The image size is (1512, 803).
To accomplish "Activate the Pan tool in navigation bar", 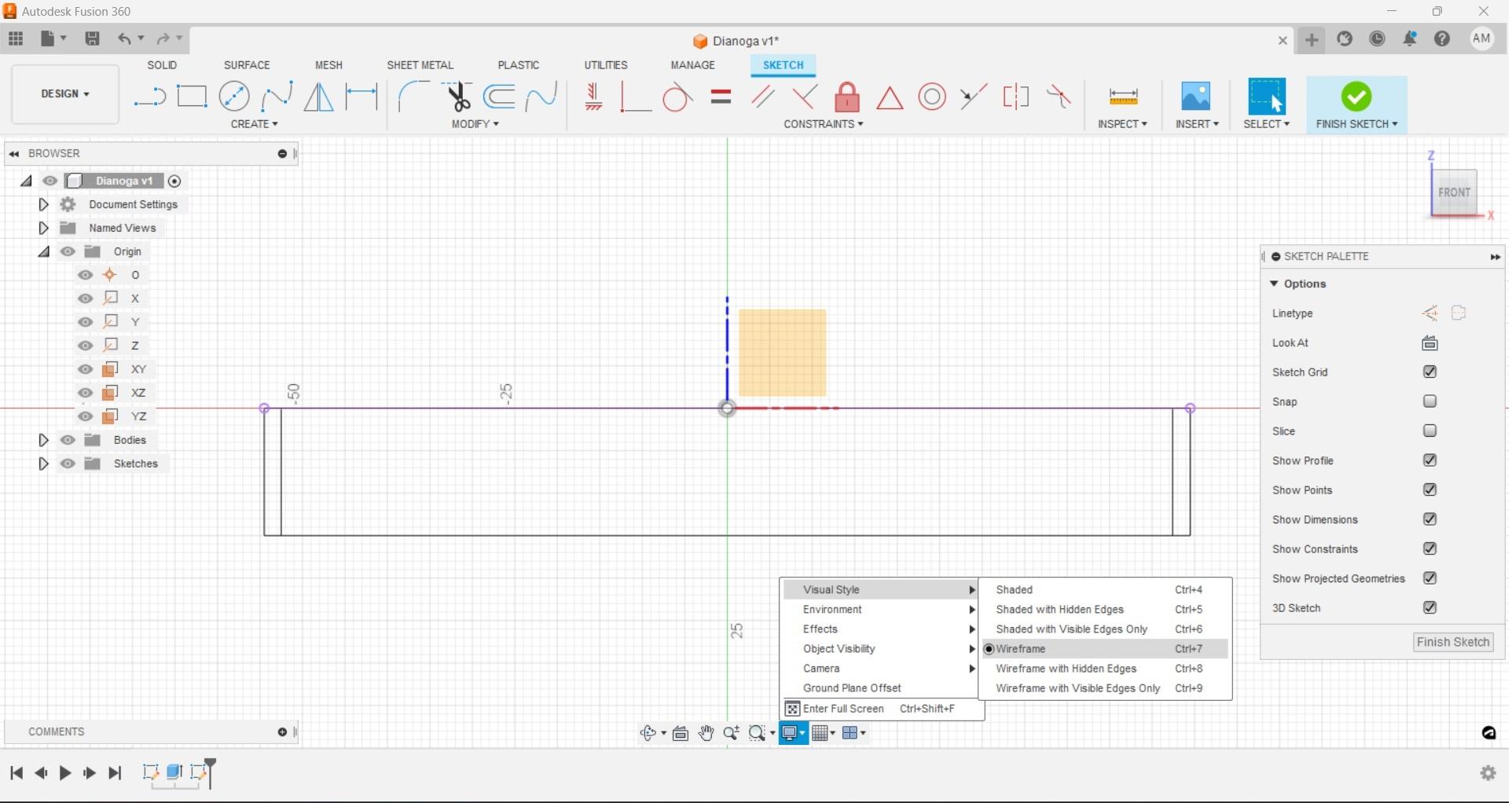I will [x=706, y=732].
